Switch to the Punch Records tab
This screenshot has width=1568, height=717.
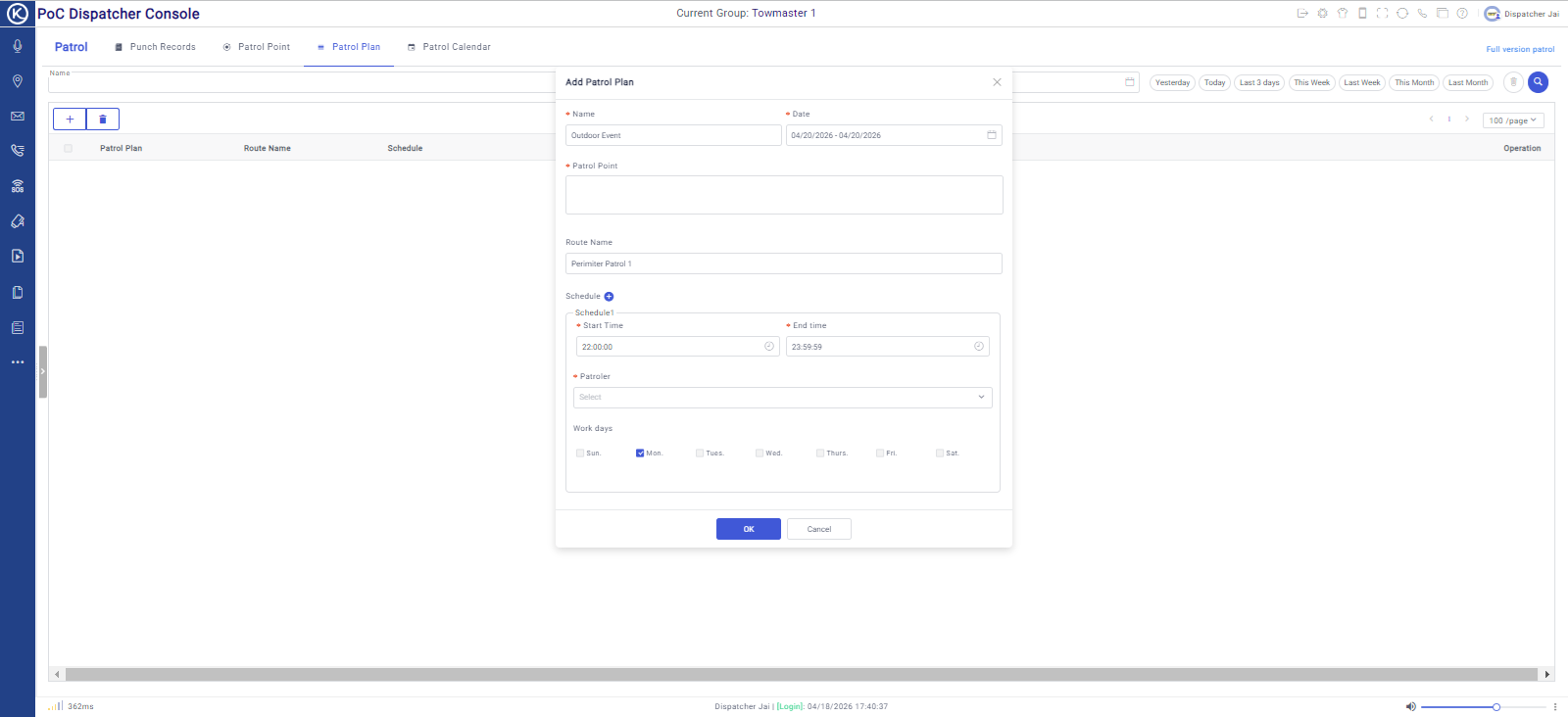click(x=155, y=47)
